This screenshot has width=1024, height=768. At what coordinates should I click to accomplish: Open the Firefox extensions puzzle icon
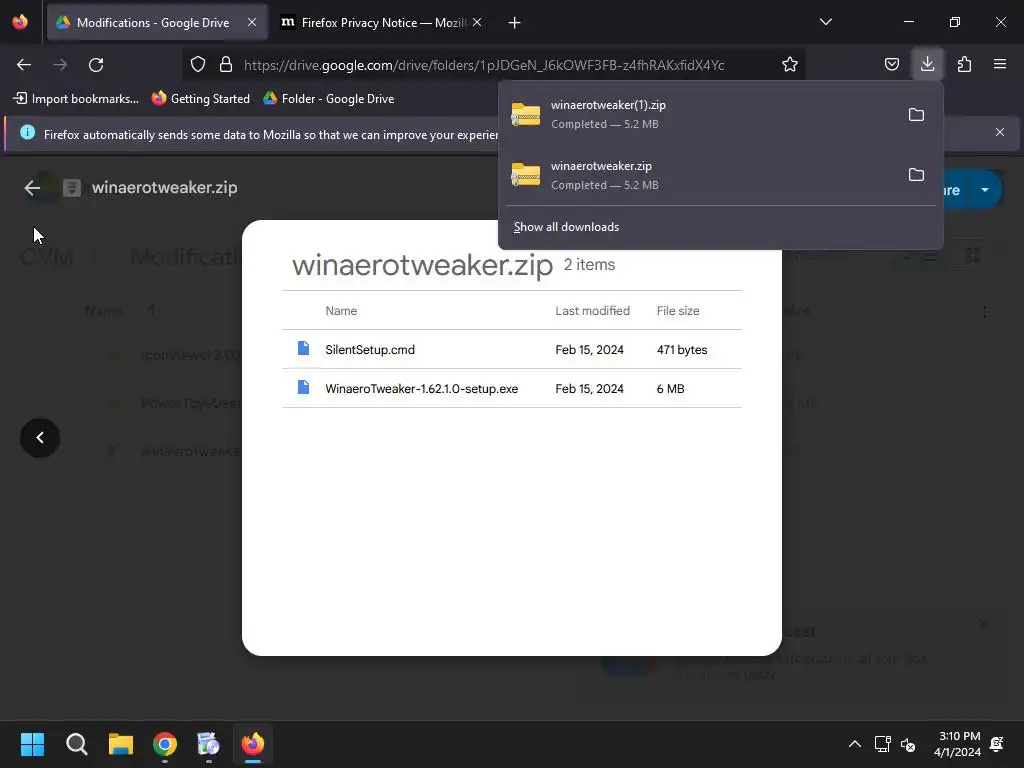click(x=964, y=64)
